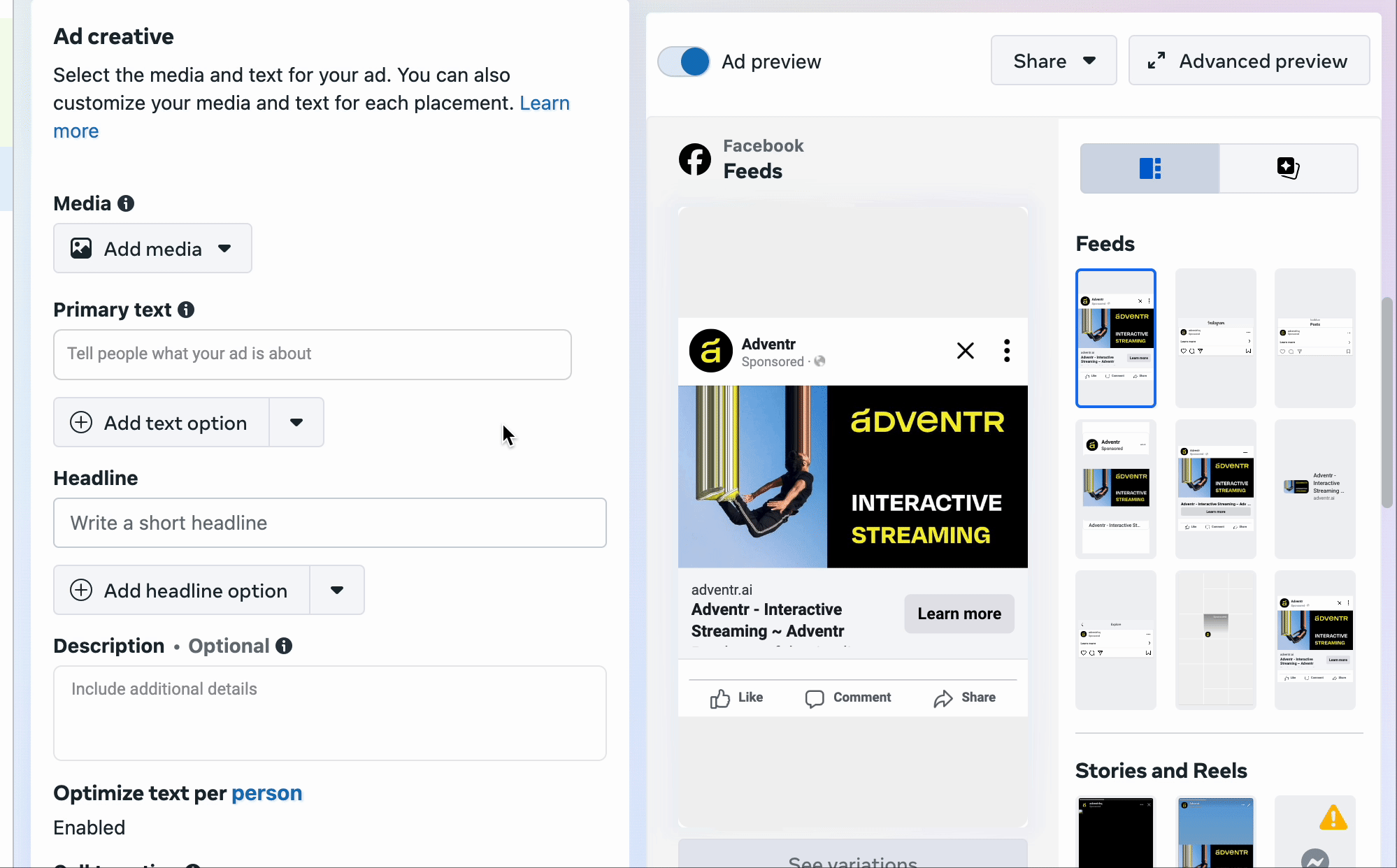1397x868 pixels.
Task: Click the Primary text input field
Action: [x=313, y=354]
